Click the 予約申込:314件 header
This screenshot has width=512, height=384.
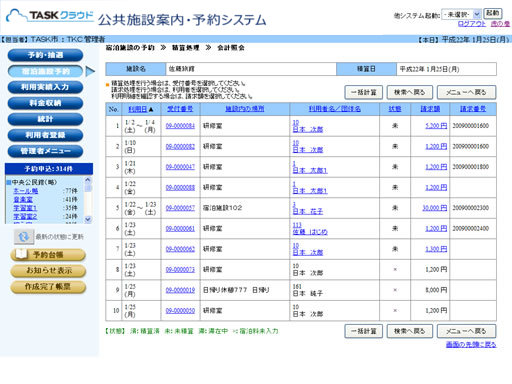(x=49, y=169)
